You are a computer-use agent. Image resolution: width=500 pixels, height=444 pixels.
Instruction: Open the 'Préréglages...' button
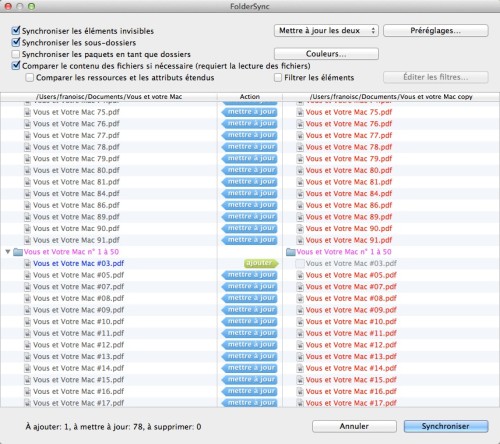436,31
